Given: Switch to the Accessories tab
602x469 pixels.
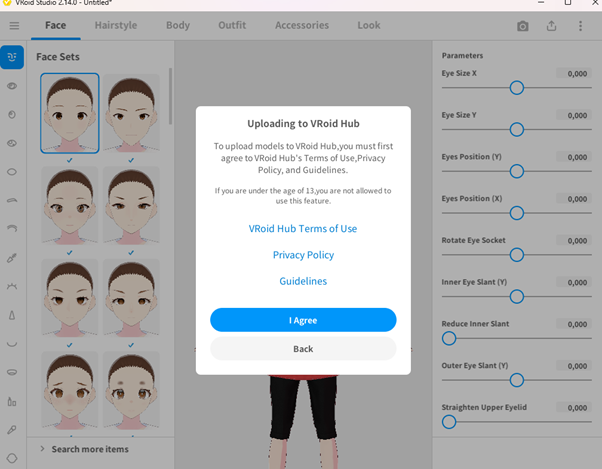Looking at the screenshot, I should 302,25.
